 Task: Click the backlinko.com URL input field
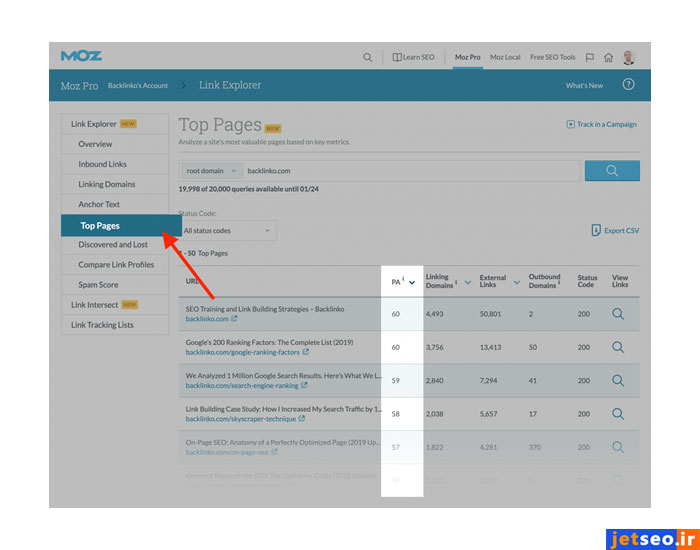[410, 171]
